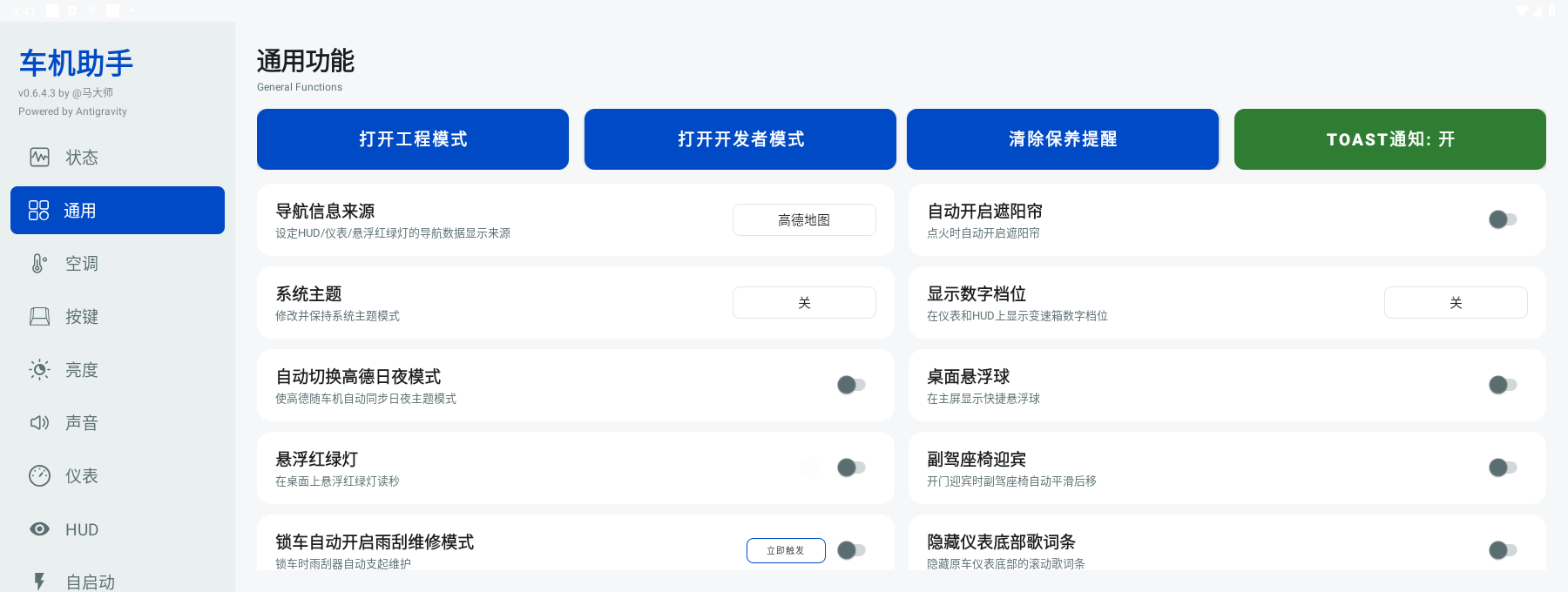This screenshot has width=1568, height=592.
Task: Click the 桌面悬浮球 label
Action: coord(968,377)
